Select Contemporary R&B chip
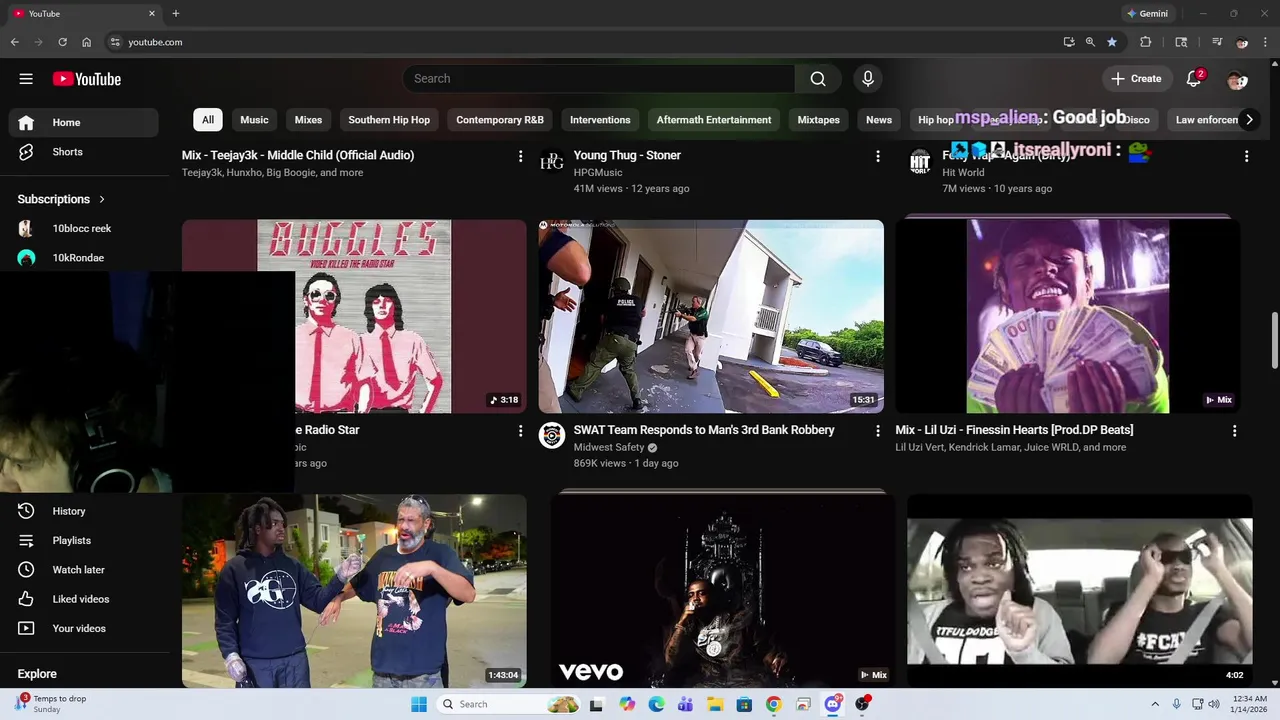The height and width of the screenshot is (720, 1280). click(500, 120)
